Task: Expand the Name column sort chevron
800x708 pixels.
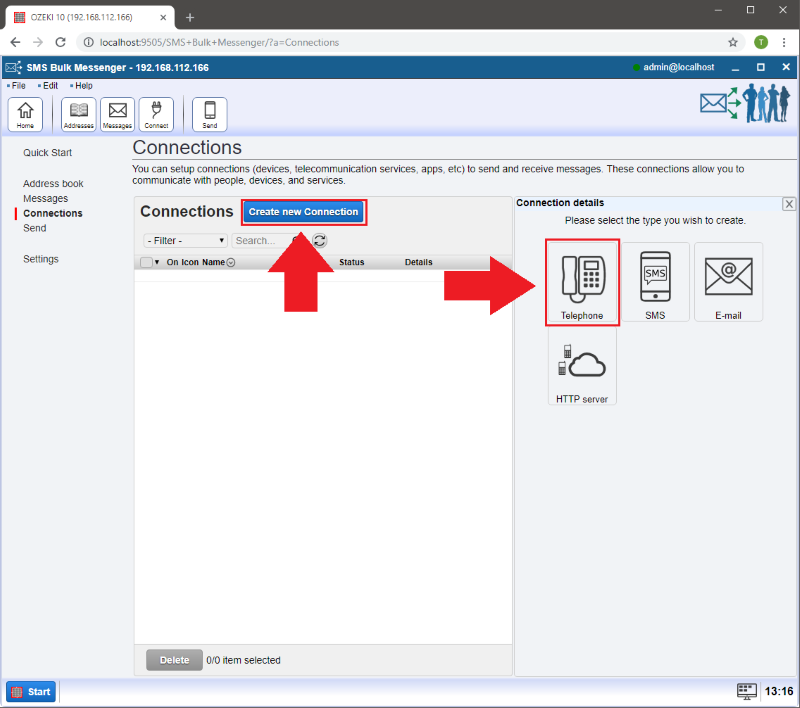Action: (x=231, y=263)
